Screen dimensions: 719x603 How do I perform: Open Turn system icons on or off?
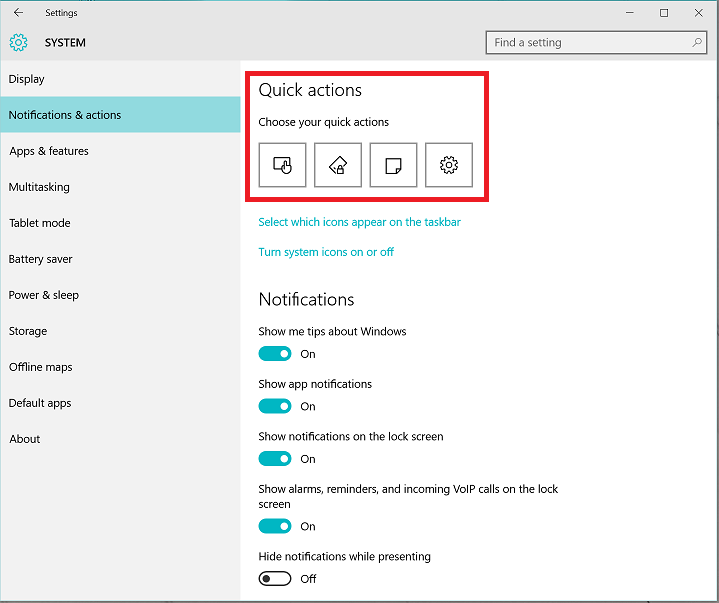coord(326,252)
